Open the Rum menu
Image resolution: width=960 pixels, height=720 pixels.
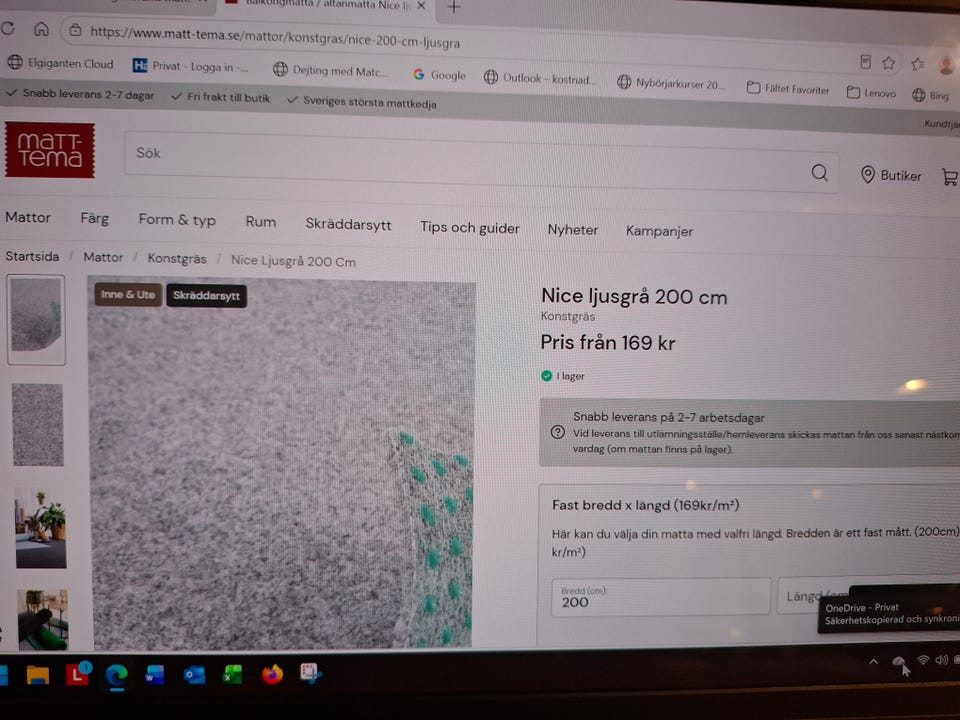[261, 222]
